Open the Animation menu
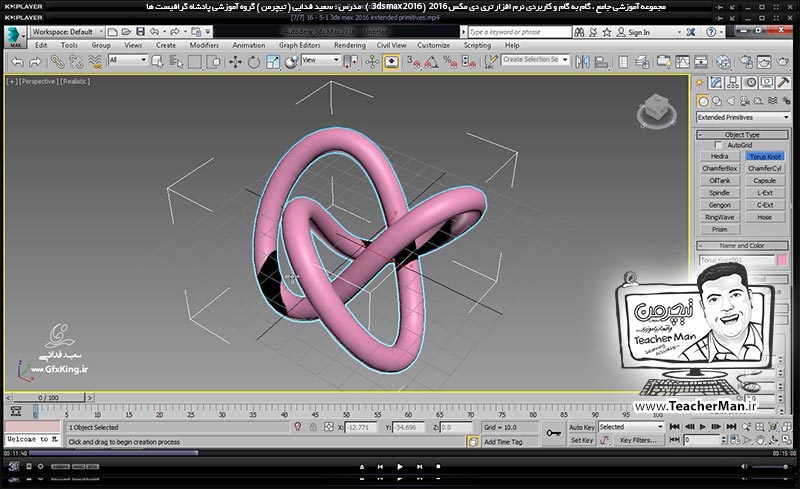The height and width of the screenshot is (489, 800). (x=248, y=45)
